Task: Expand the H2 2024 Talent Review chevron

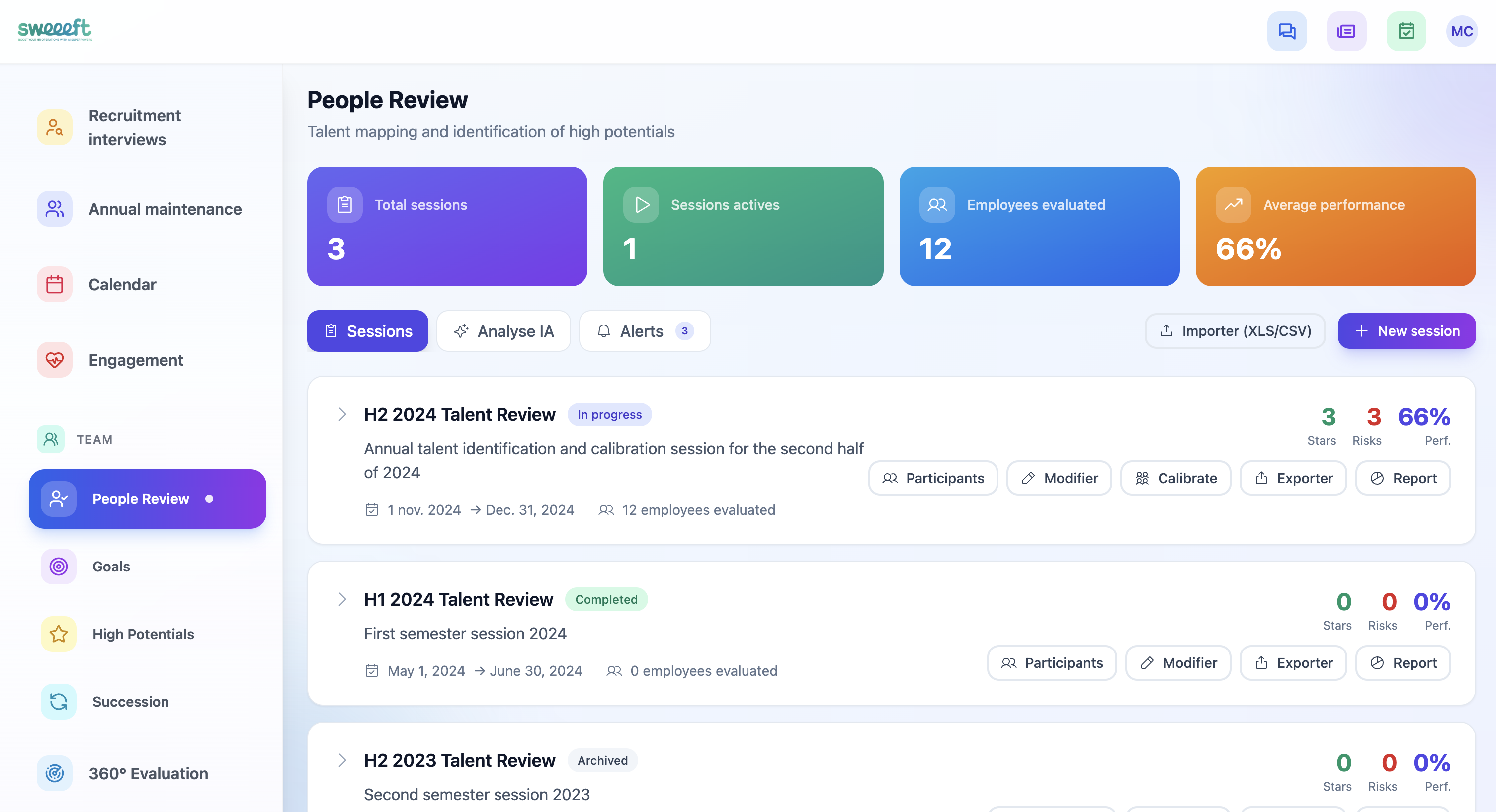Action: [342, 414]
